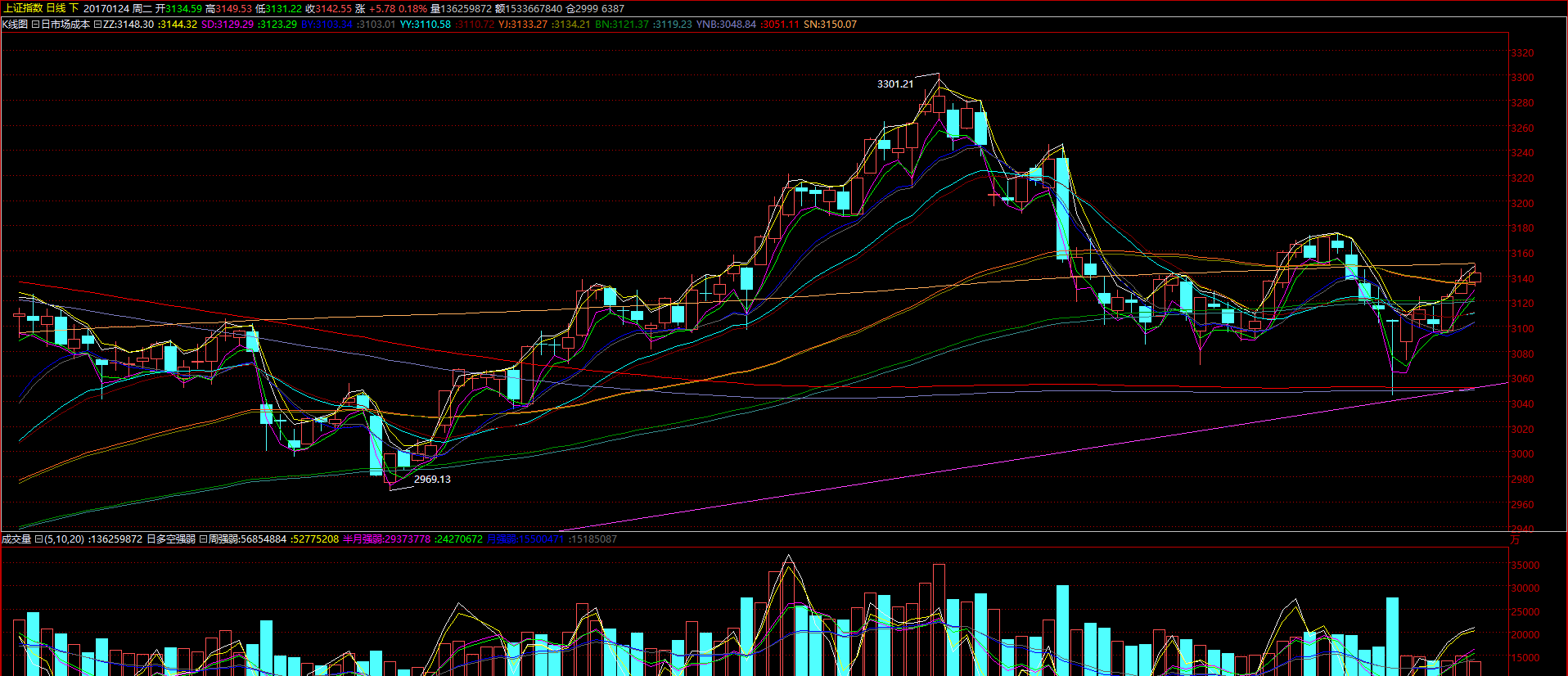
Task: Click the date 20170124 in header
Action: point(106,8)
